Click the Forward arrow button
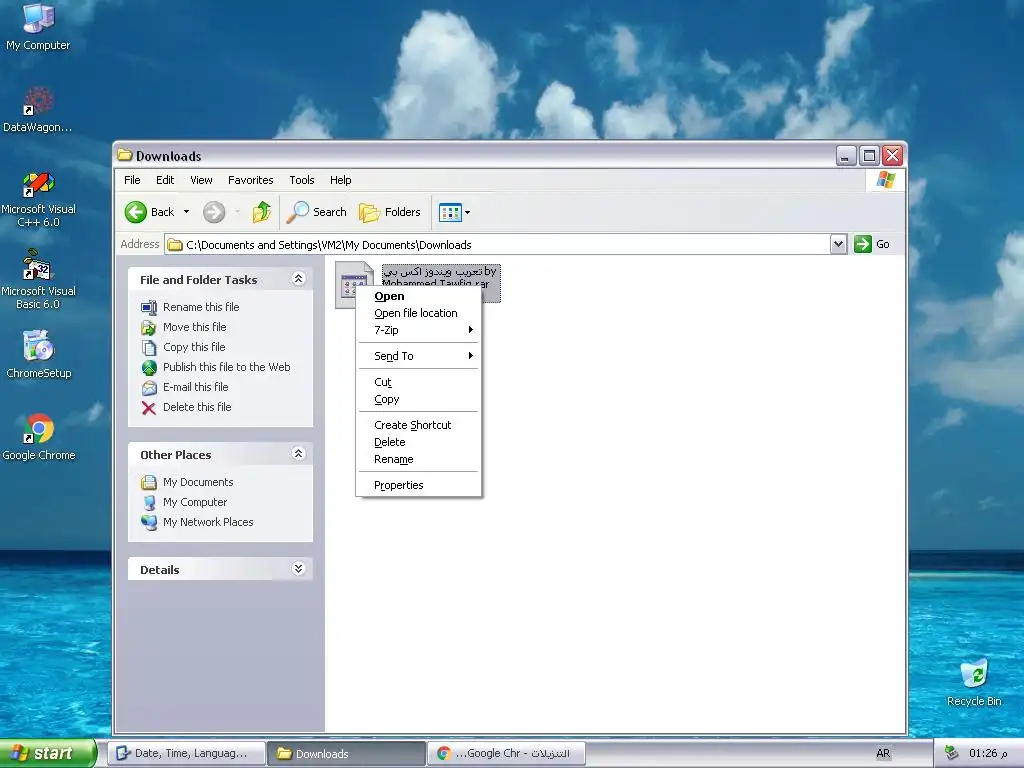1024x768 pixels. pos(214,212)
